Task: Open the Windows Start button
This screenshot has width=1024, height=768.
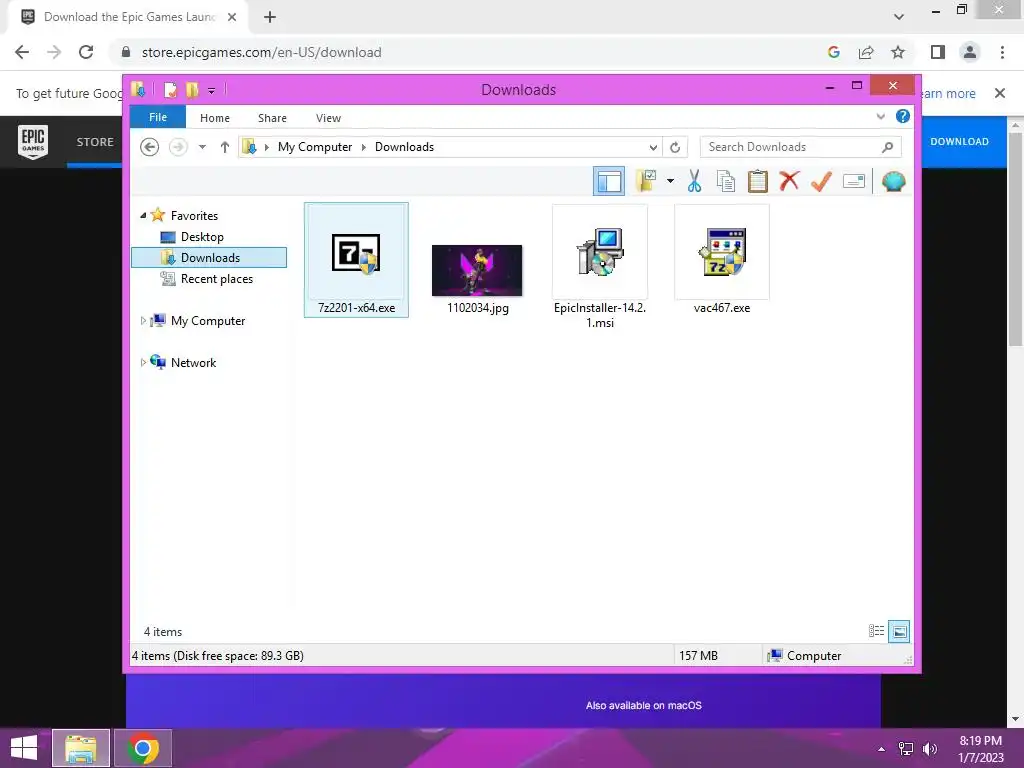Action: coord(24,748)
